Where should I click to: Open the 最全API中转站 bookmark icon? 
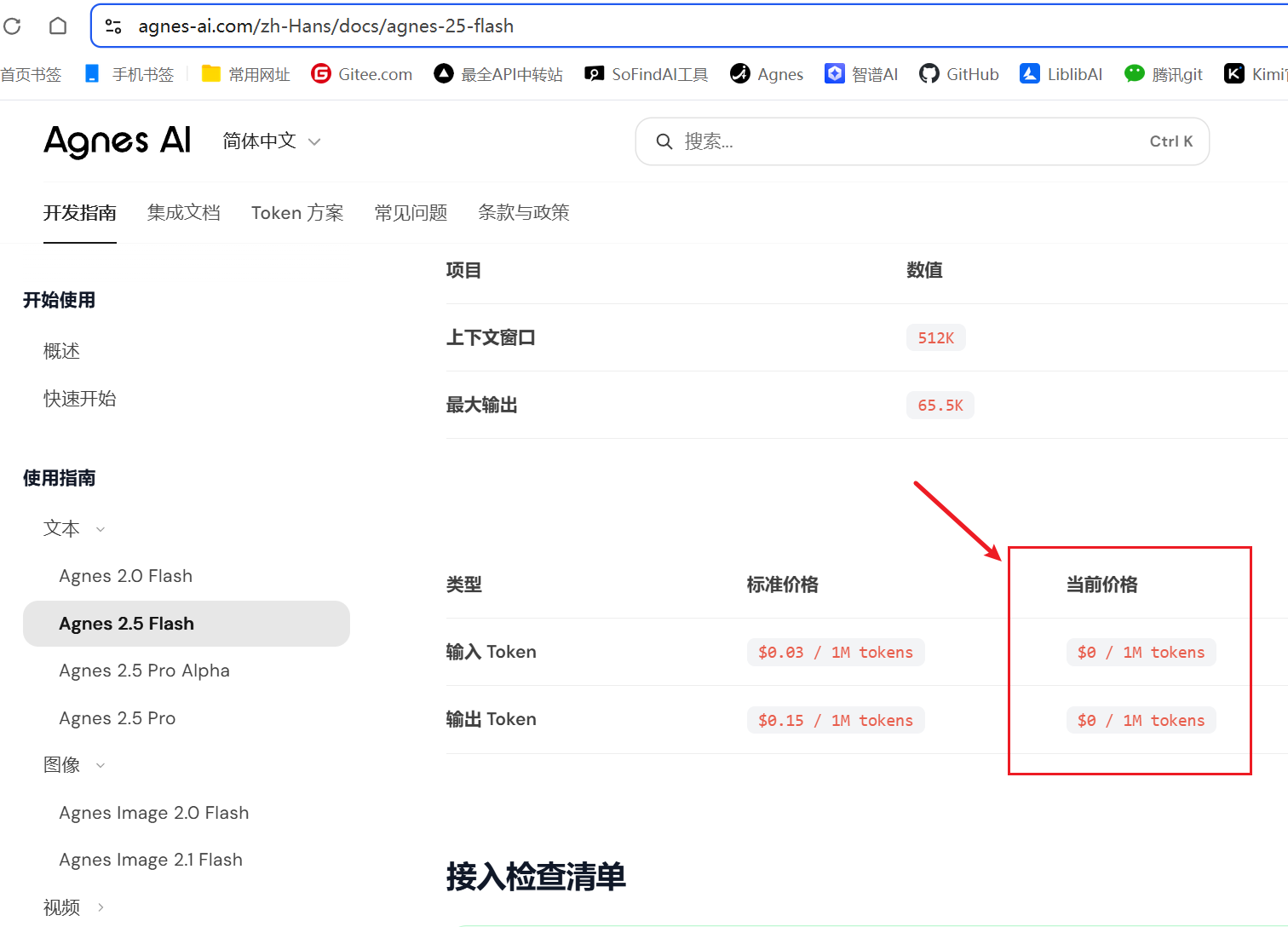(x=444, y=74)
